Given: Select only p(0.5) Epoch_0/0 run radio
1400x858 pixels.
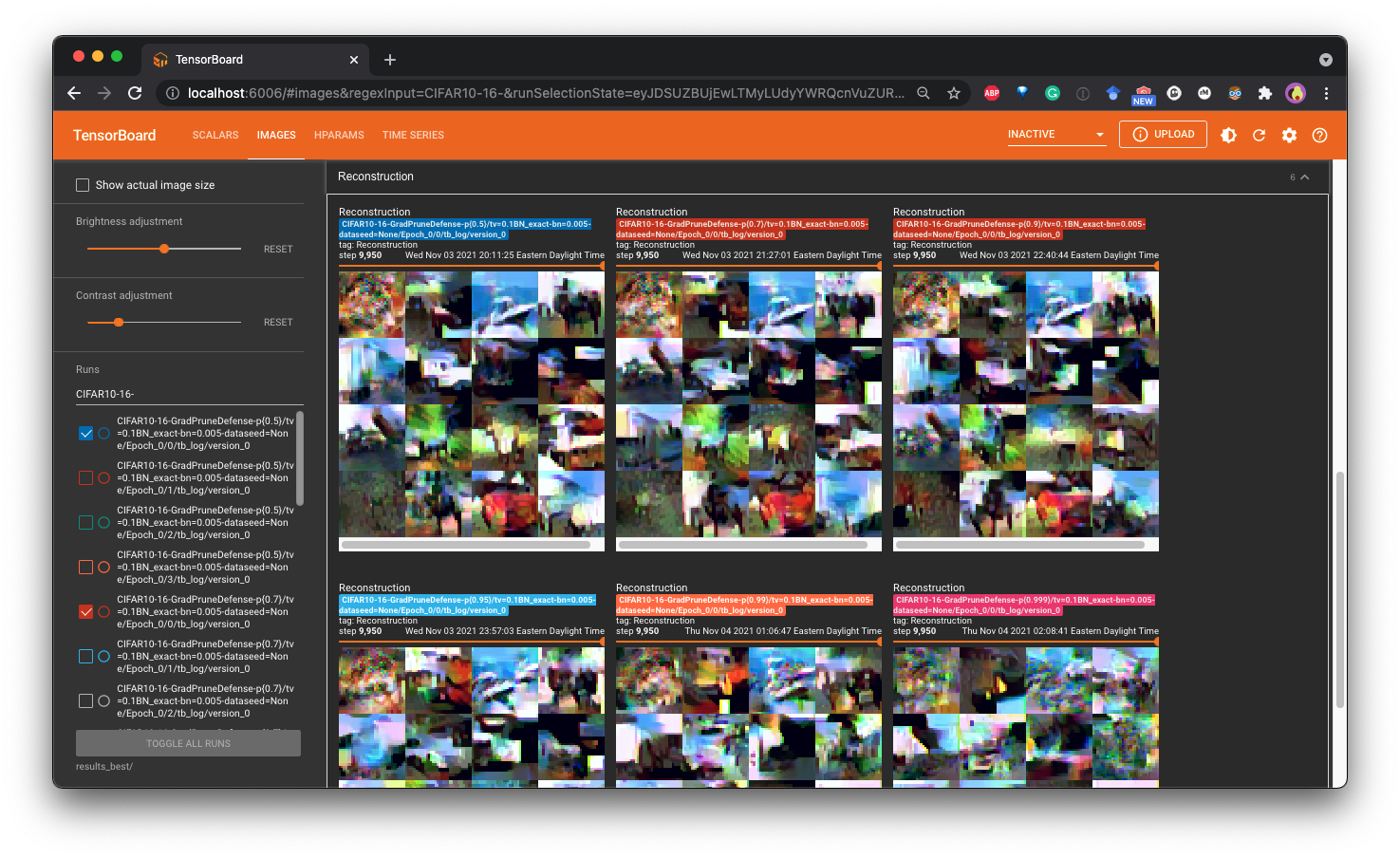Looking at the screenshot, I should (x=104, y=433).
